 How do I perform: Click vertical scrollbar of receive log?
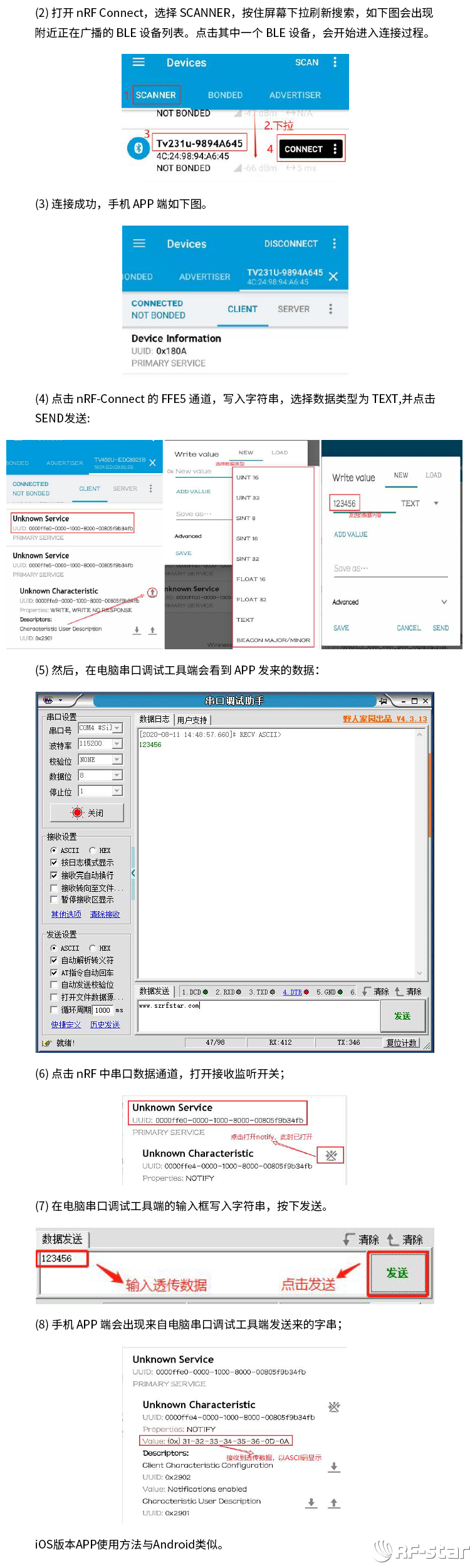tap(419, 854)
